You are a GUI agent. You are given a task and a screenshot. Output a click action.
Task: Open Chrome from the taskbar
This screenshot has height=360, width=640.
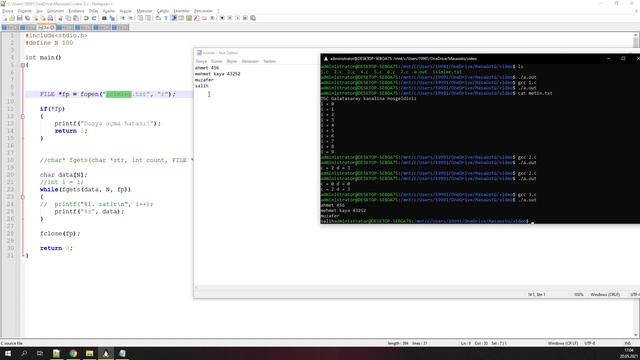click(x=73, y=353)
